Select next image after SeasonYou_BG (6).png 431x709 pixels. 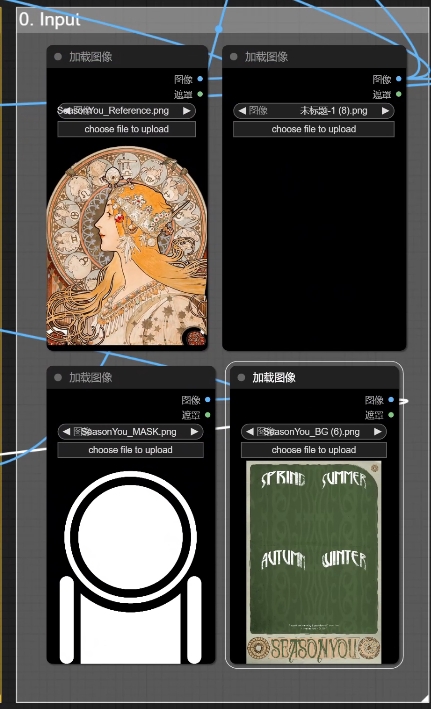[x=378, y=431]
